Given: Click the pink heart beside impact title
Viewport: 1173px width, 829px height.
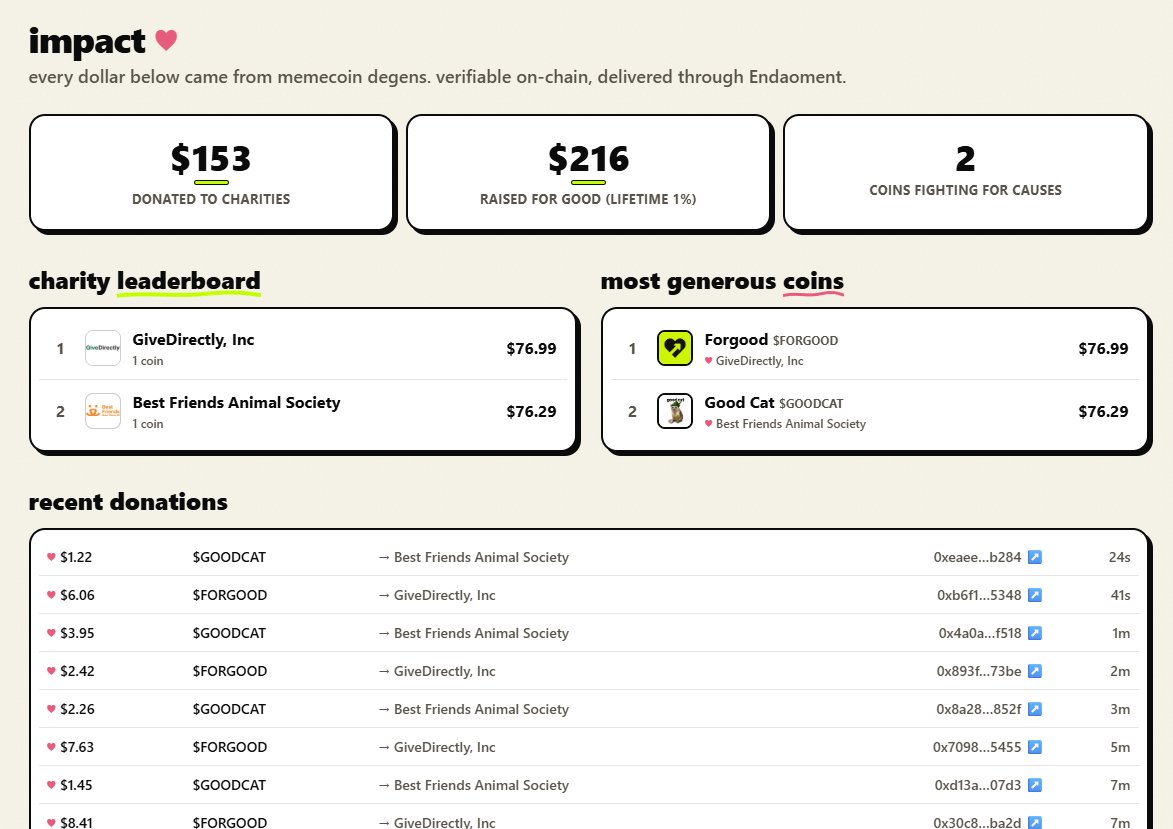Looking at the screenshot, I should point(166,40).
